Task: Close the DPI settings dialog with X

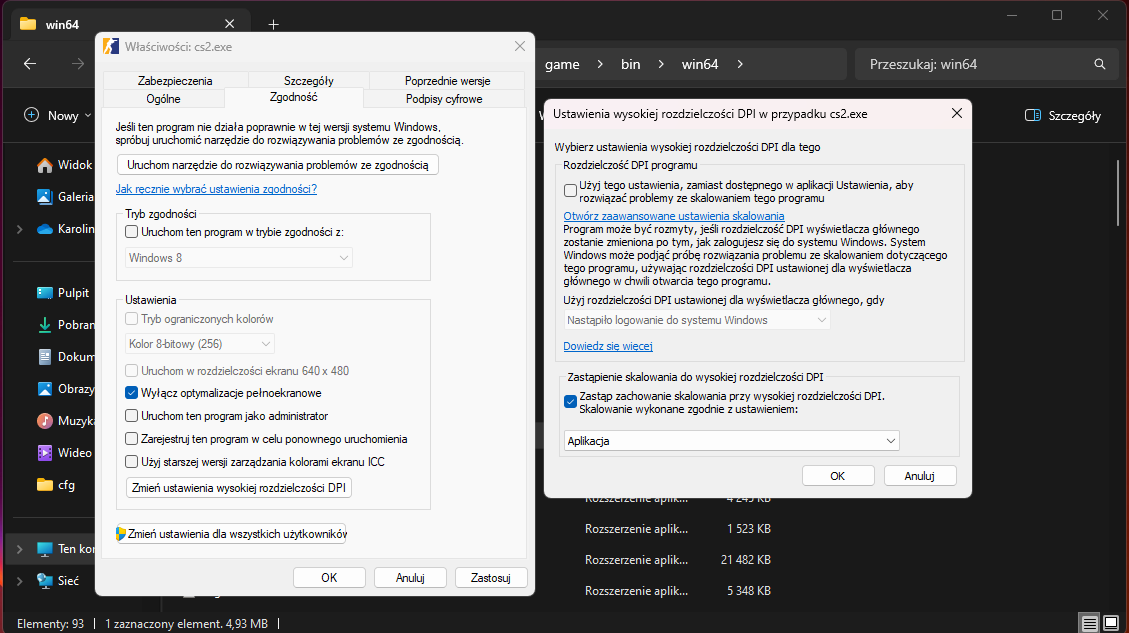Action: pyautogui.click(x=956, y=113)
